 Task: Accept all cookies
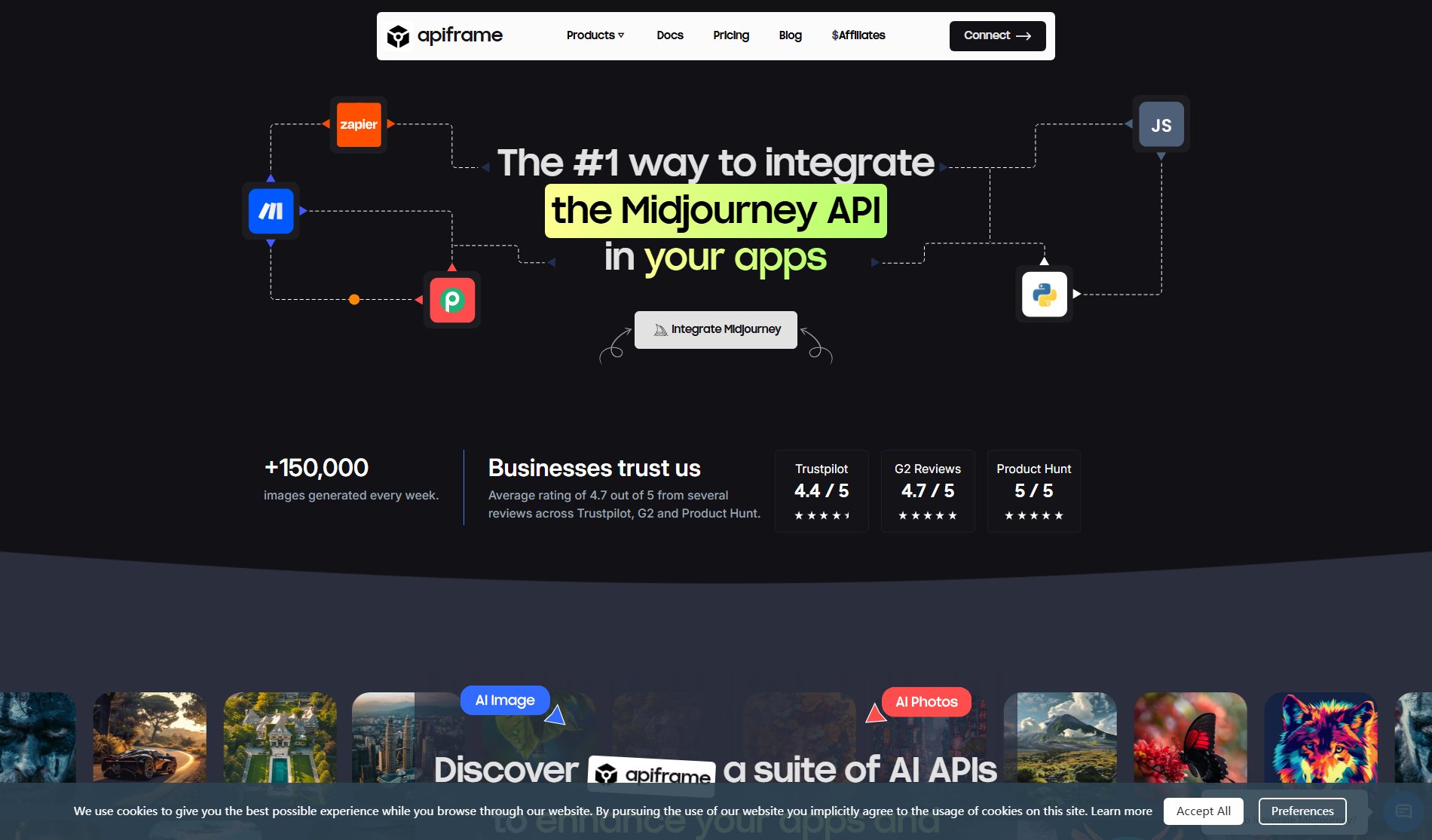[x=1203, y=811]
